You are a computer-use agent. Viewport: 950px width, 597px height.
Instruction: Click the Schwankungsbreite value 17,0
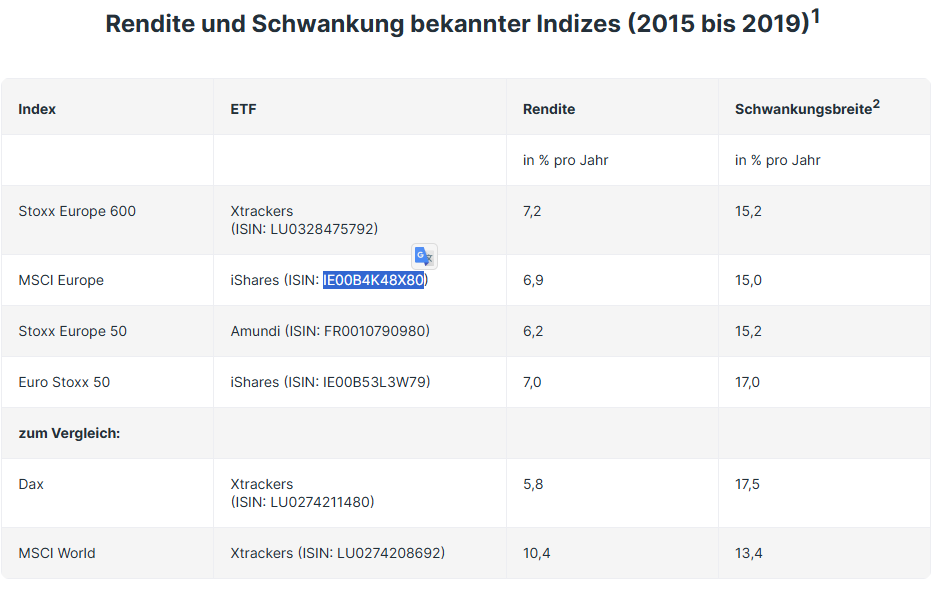(747, 382)
